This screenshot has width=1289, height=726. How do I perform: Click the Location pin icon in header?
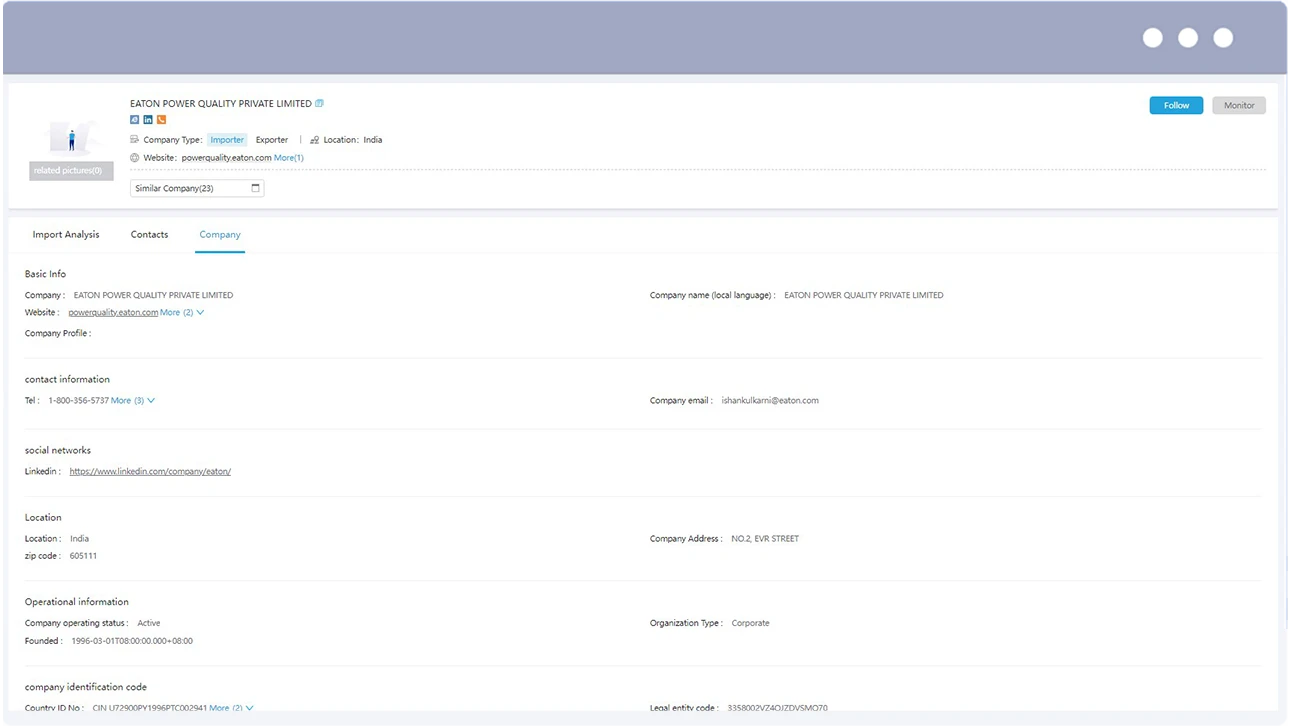click(314, 140)
